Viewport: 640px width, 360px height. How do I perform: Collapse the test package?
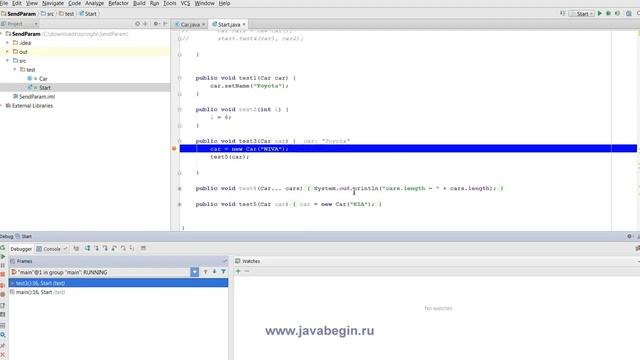pos(15,70)
